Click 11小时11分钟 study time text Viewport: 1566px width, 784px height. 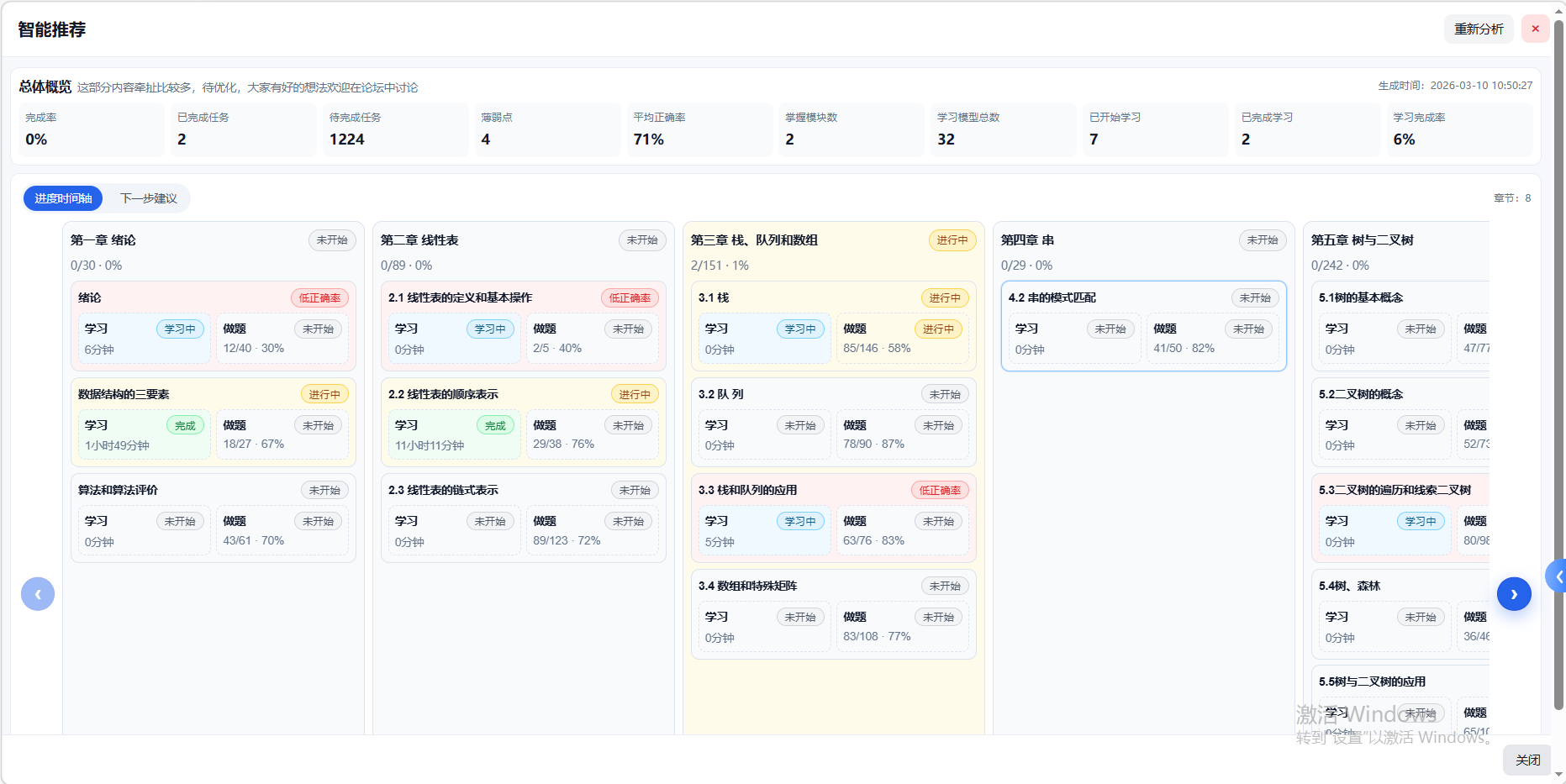[430, 445]
